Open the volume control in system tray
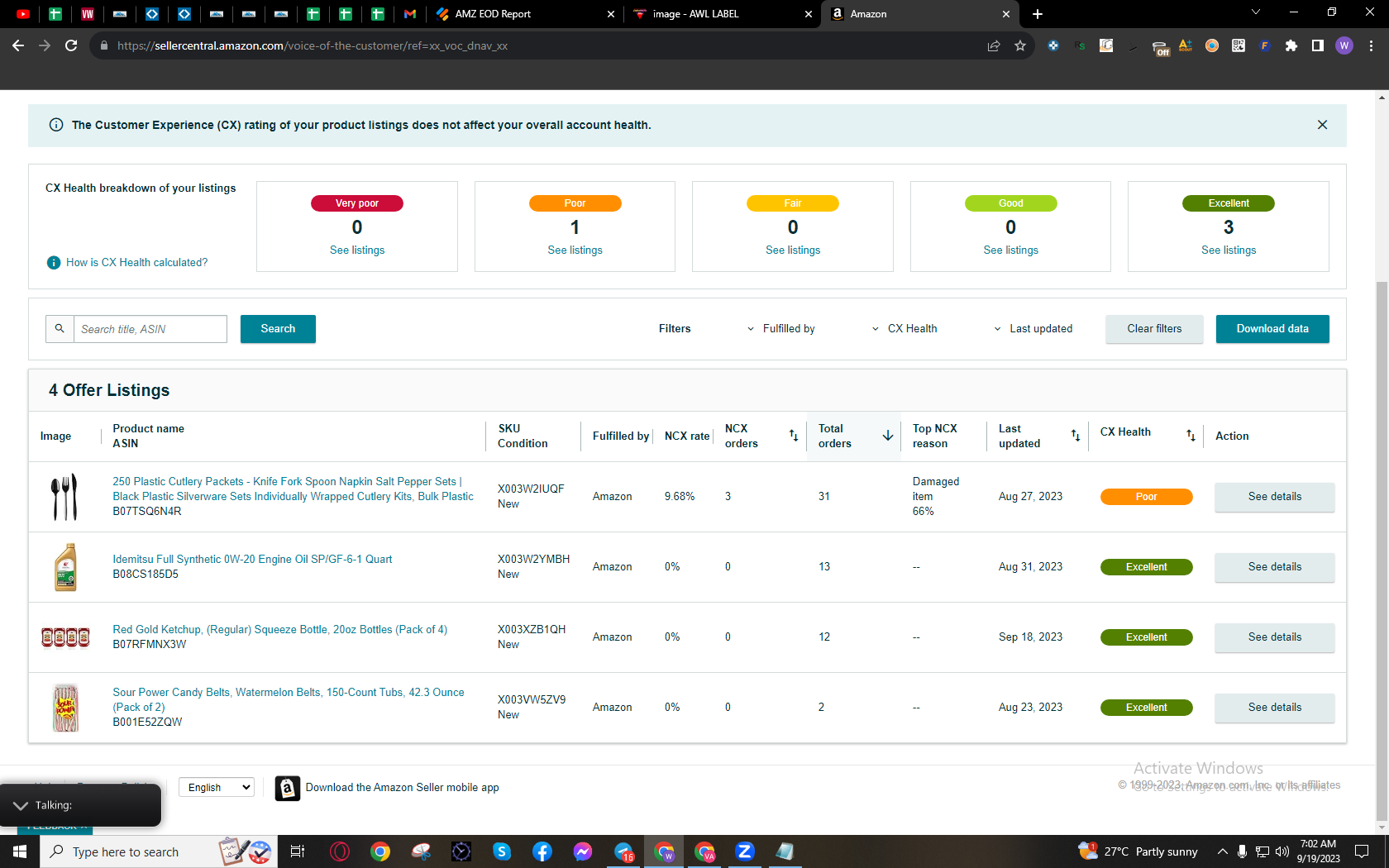The height and width of the screenshot is (868, 1389). 1282,851
